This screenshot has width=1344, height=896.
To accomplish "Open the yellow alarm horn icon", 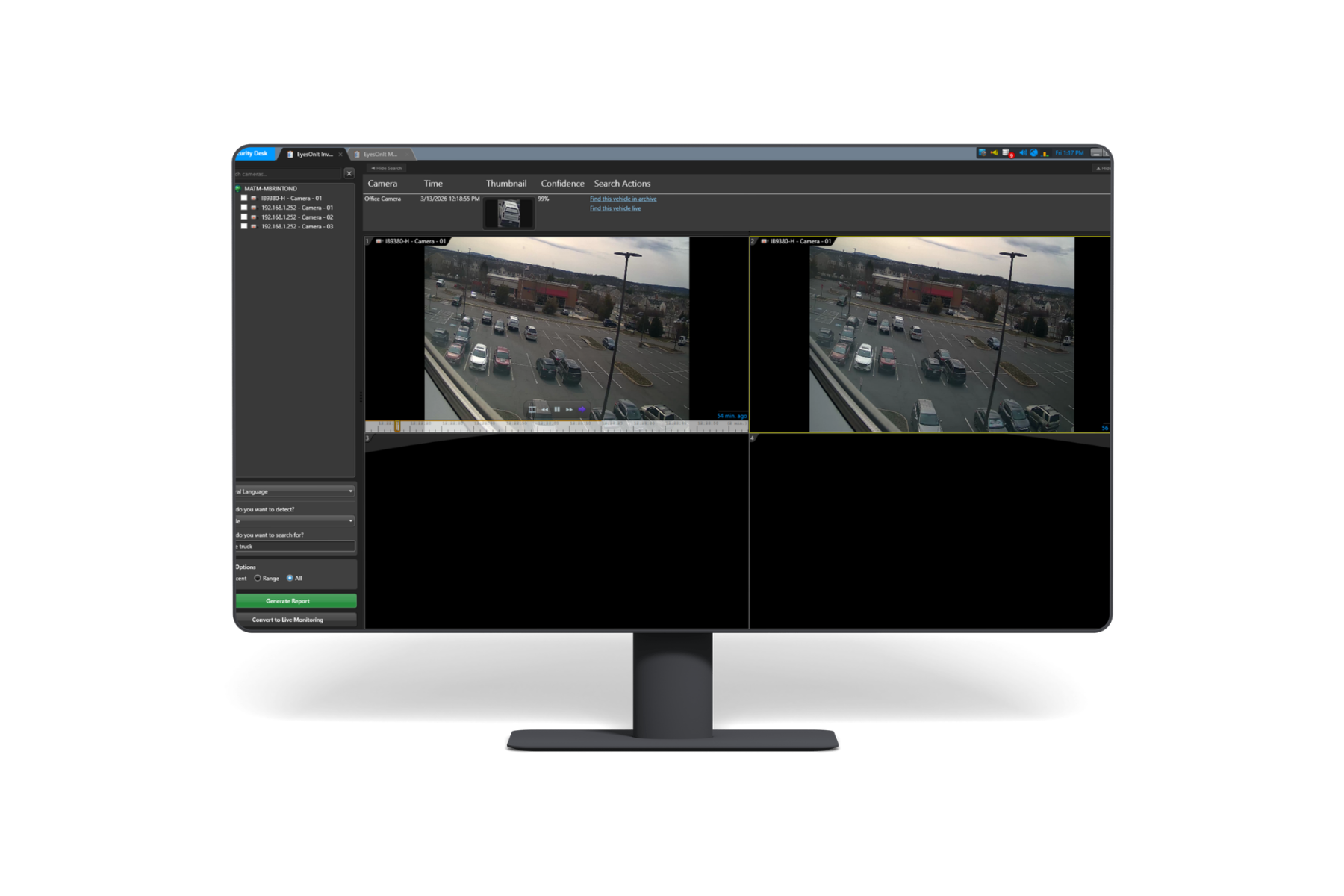I will (x=994, y=153).
